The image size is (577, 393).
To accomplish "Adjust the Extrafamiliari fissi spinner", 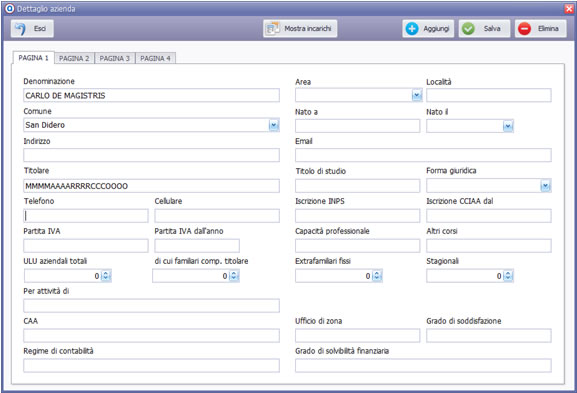I will click(x=377, y=276).
